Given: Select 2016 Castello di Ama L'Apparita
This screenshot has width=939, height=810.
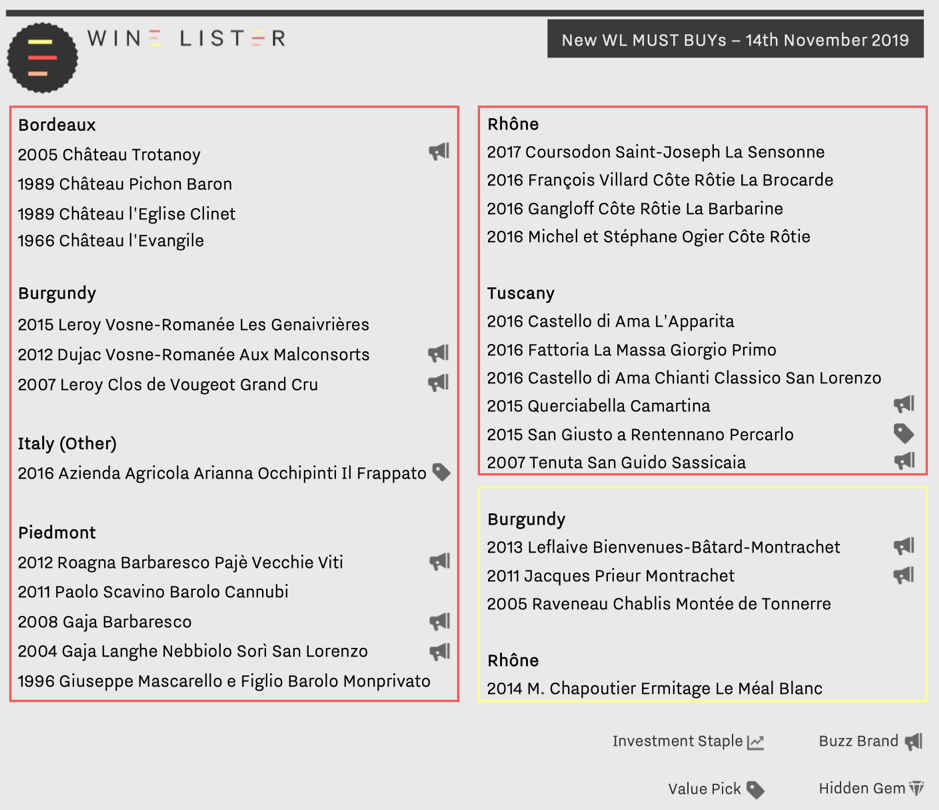Looking at the screenshot, I should pos(610,321).
